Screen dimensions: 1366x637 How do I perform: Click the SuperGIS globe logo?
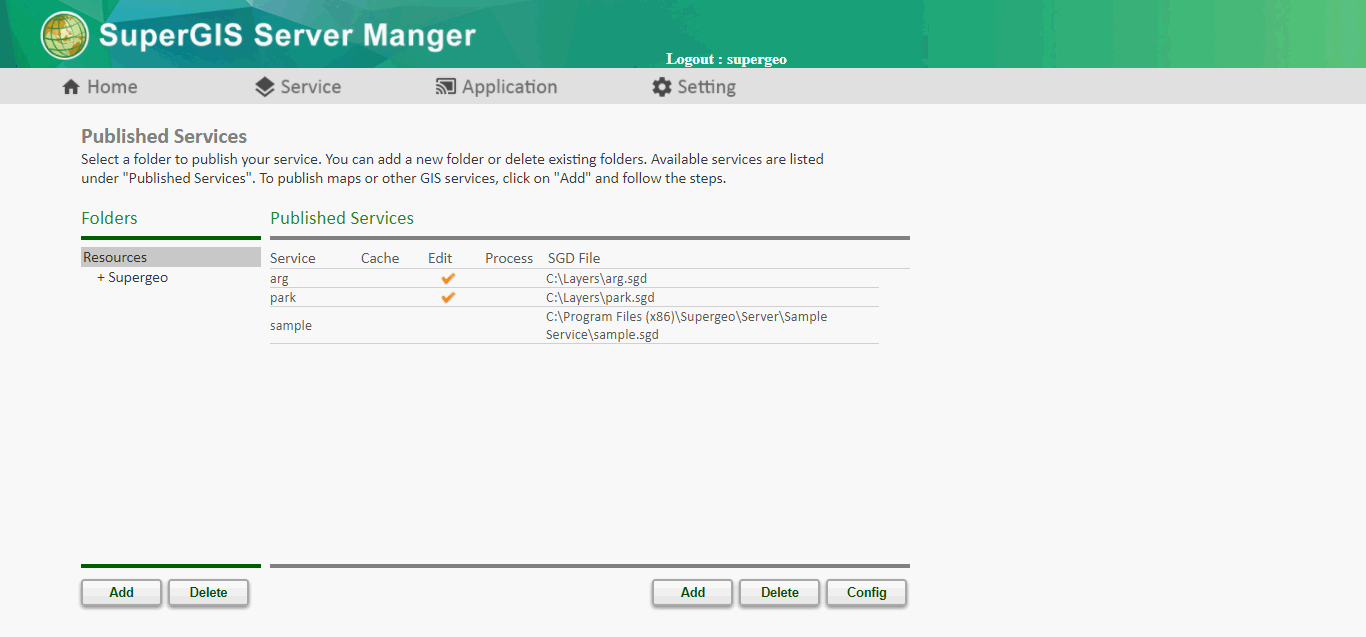tap(64, 35)
